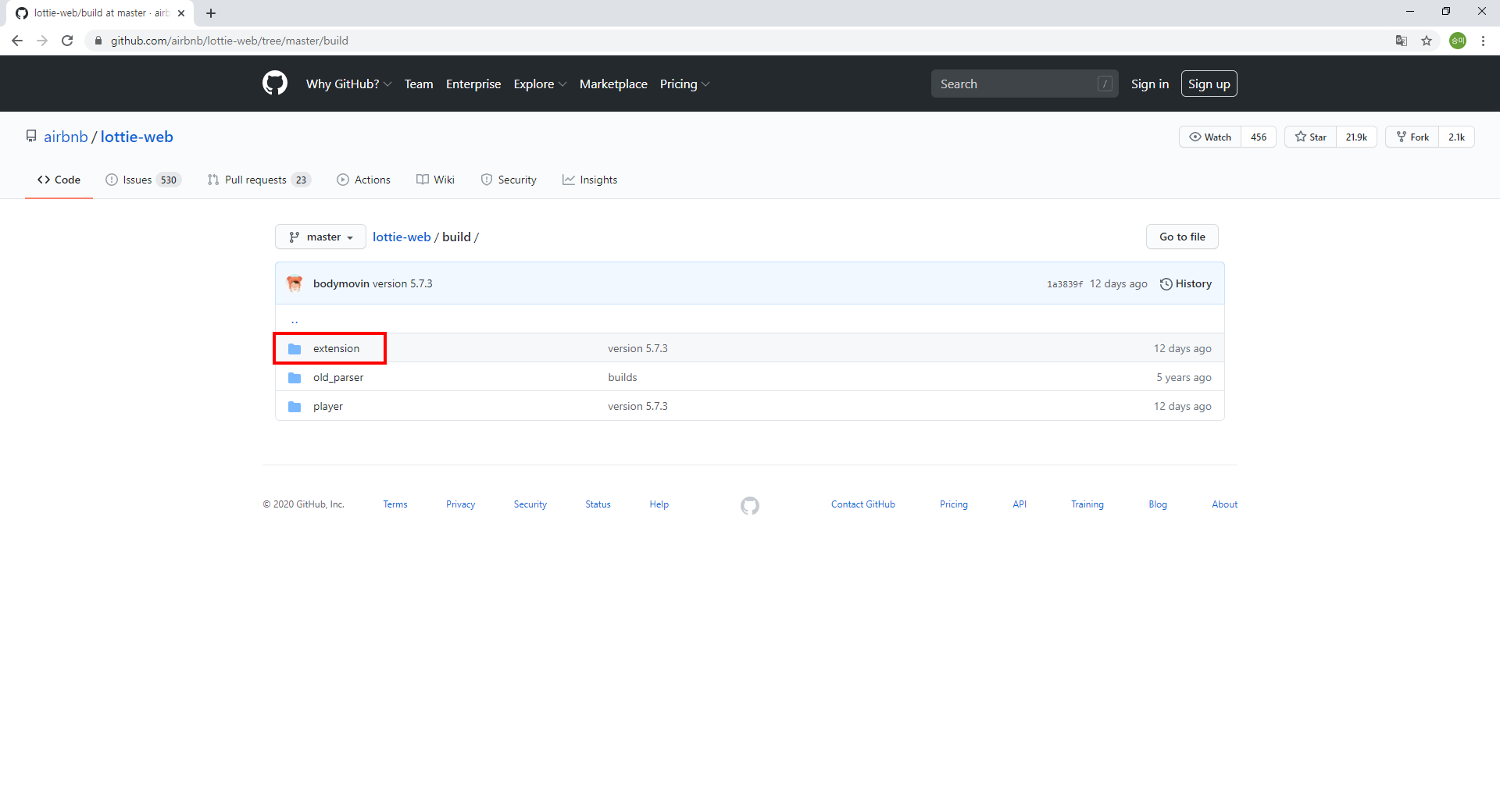Open footer Contact GitHub link
The height and width of the screenshot is (812, 1500).
tap(863, 504)
